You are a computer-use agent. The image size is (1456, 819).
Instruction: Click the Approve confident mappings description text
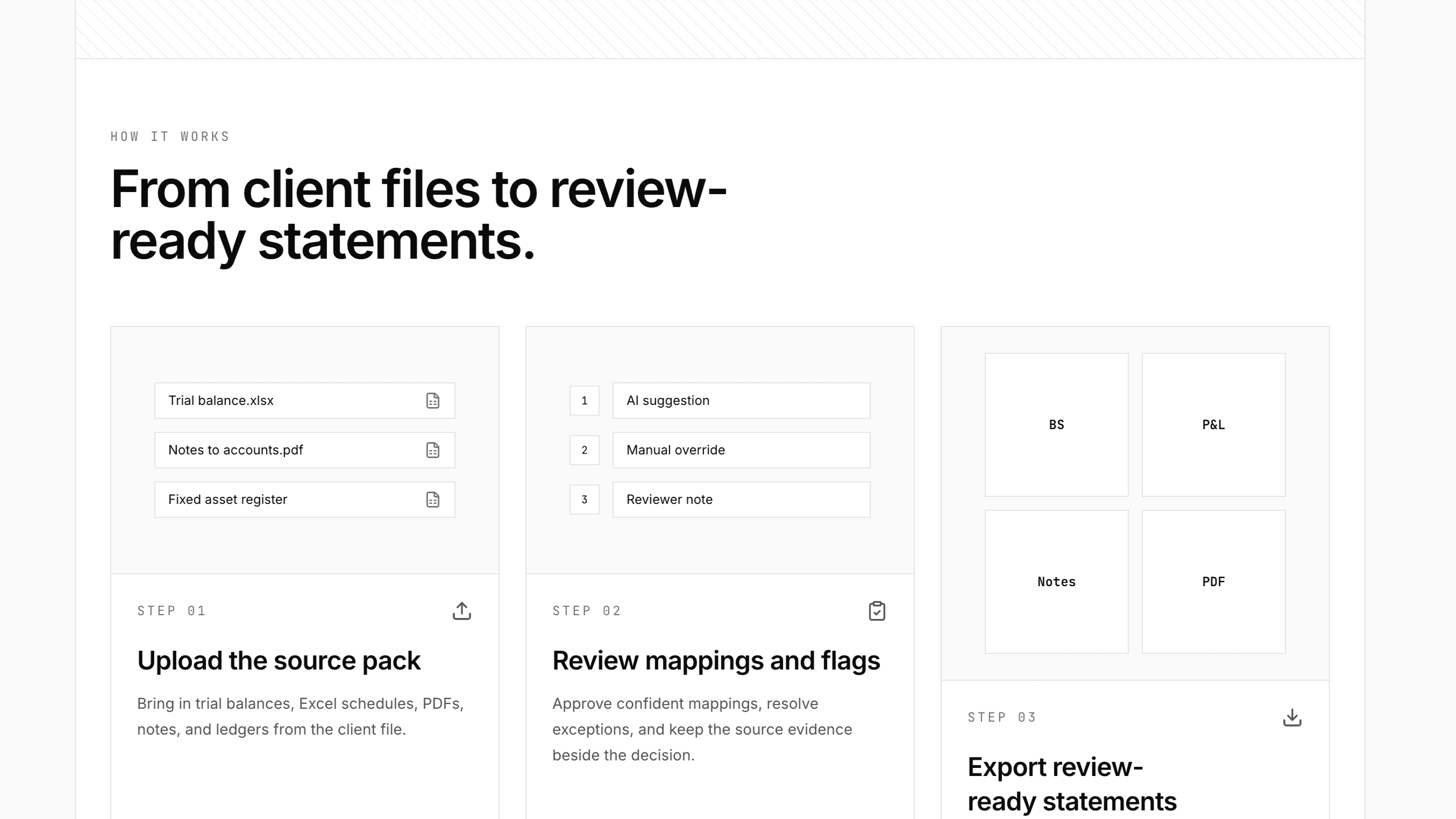click(702, 729)
